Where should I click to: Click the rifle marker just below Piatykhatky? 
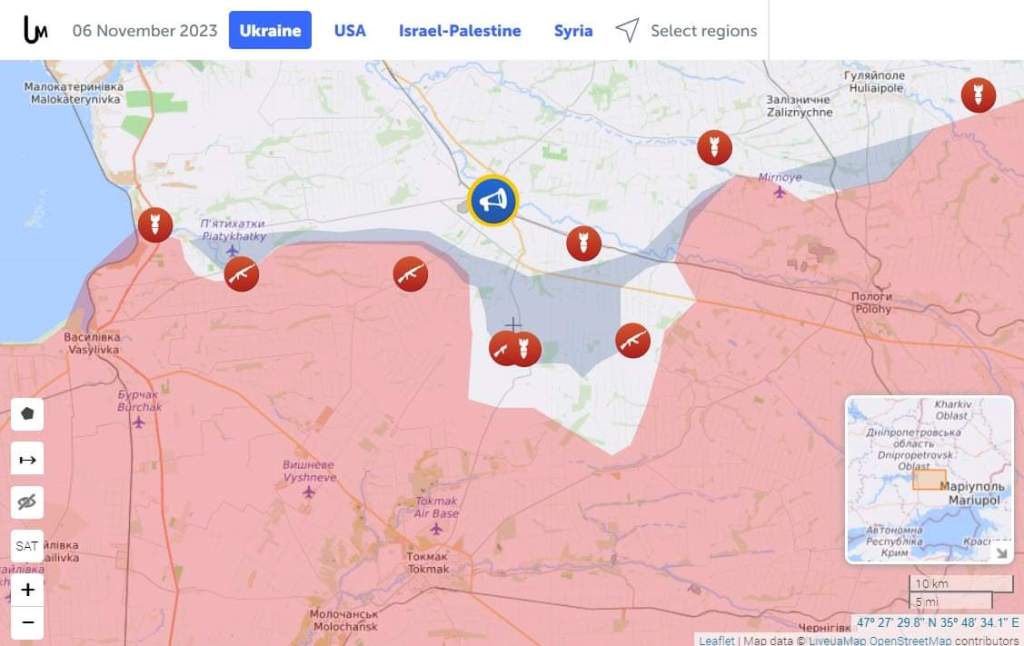tap(241, 273)
